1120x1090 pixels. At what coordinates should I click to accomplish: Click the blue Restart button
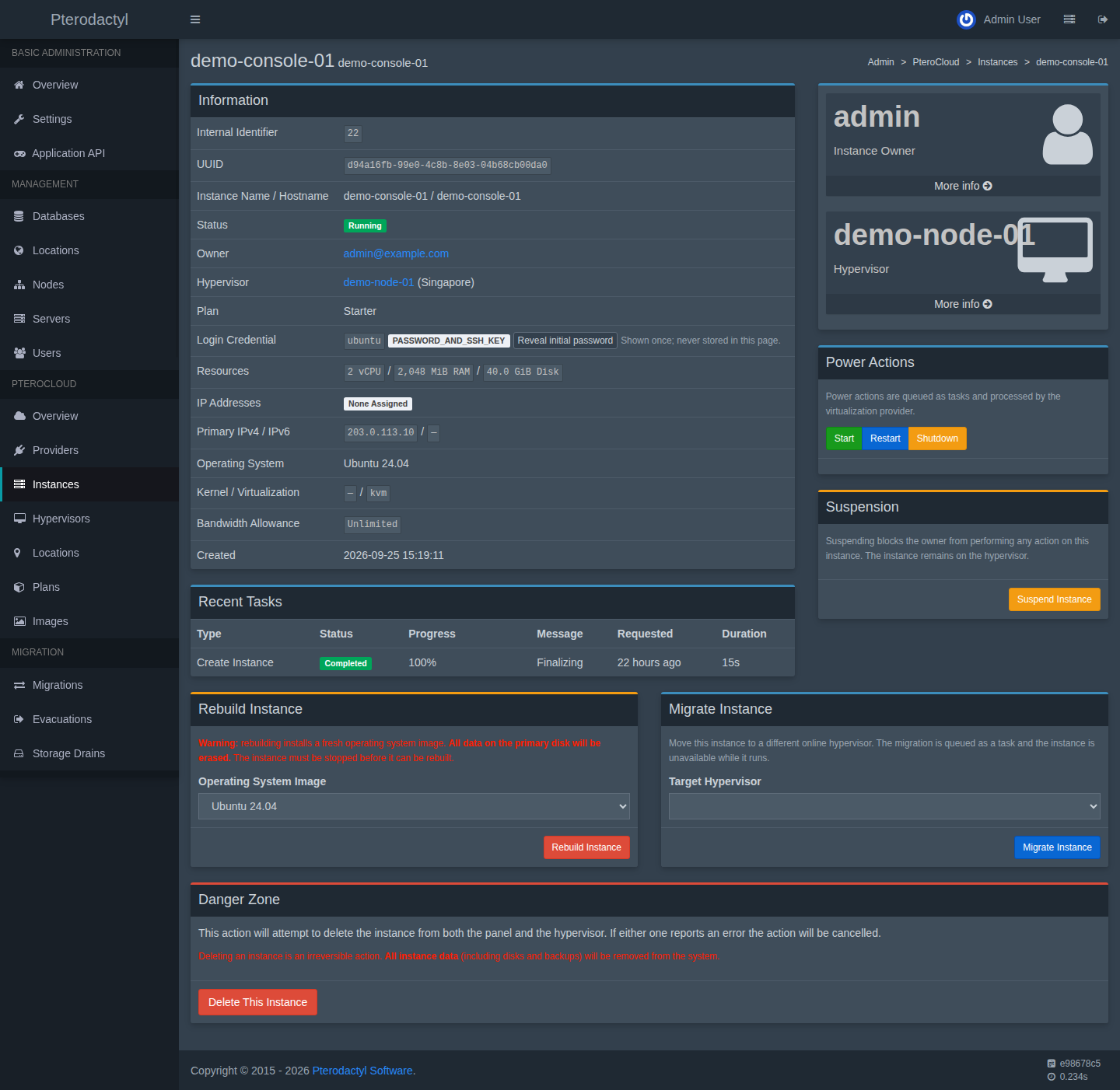[x=885, y=438]
